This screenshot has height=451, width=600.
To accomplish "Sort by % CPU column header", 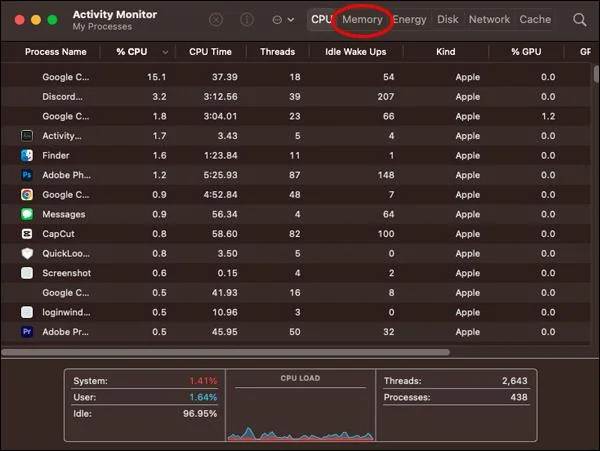I will tap(132, 52).
